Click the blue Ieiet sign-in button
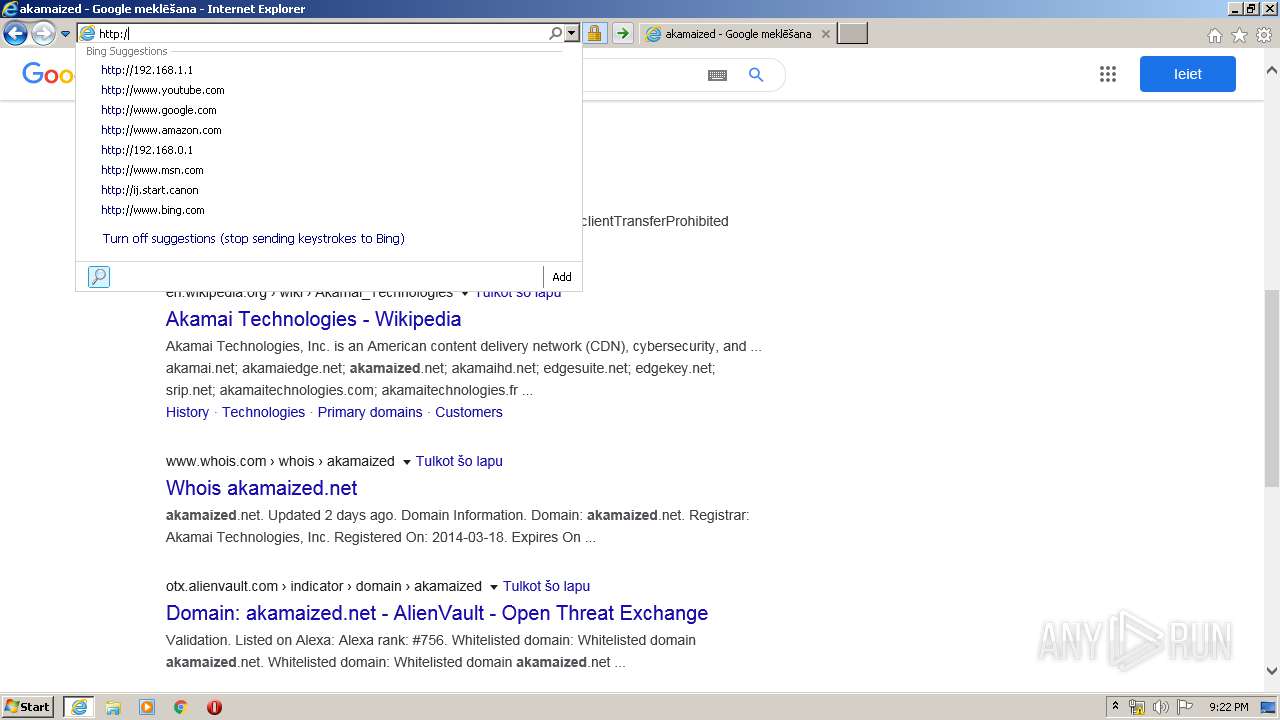 [x=1188, y=74]
